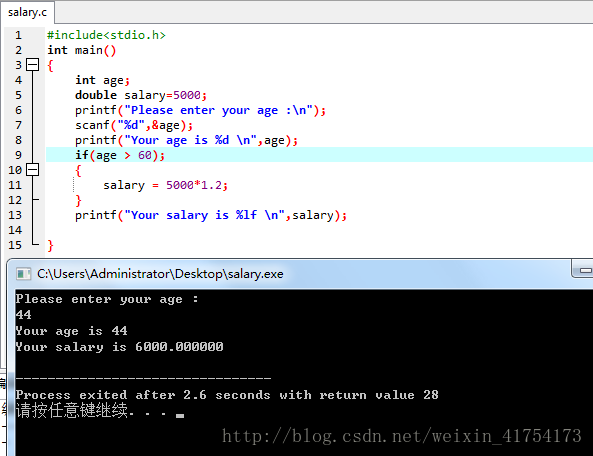
Task: Click line number 15 in the gutter
Action: (x=15, y=245)
